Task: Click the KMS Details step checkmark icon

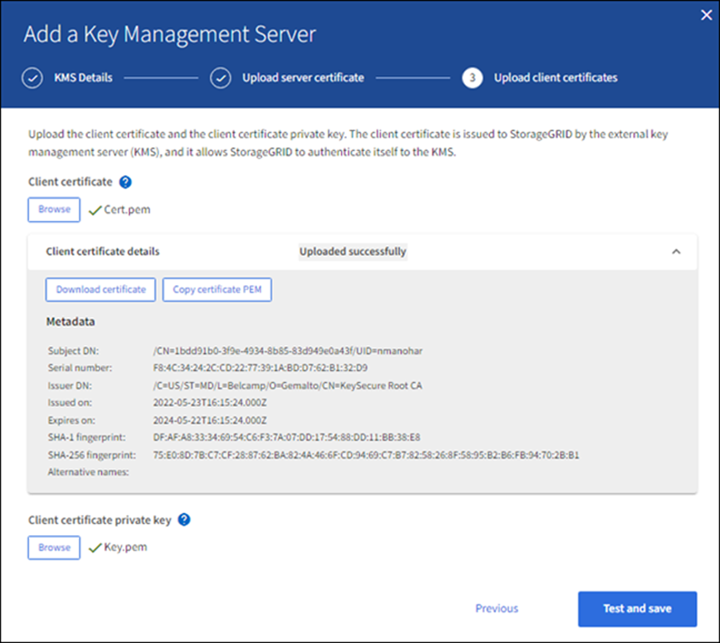Action: pyautogui.click(x=33, y=77)
